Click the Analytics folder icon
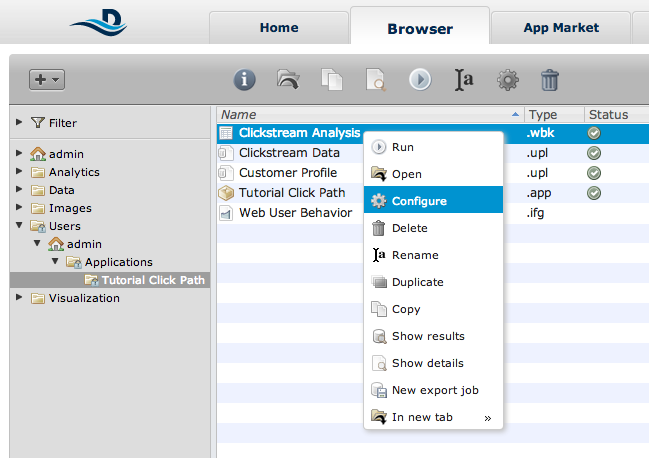The height and width of the screenshot is (458, 649). coord(38,172)
